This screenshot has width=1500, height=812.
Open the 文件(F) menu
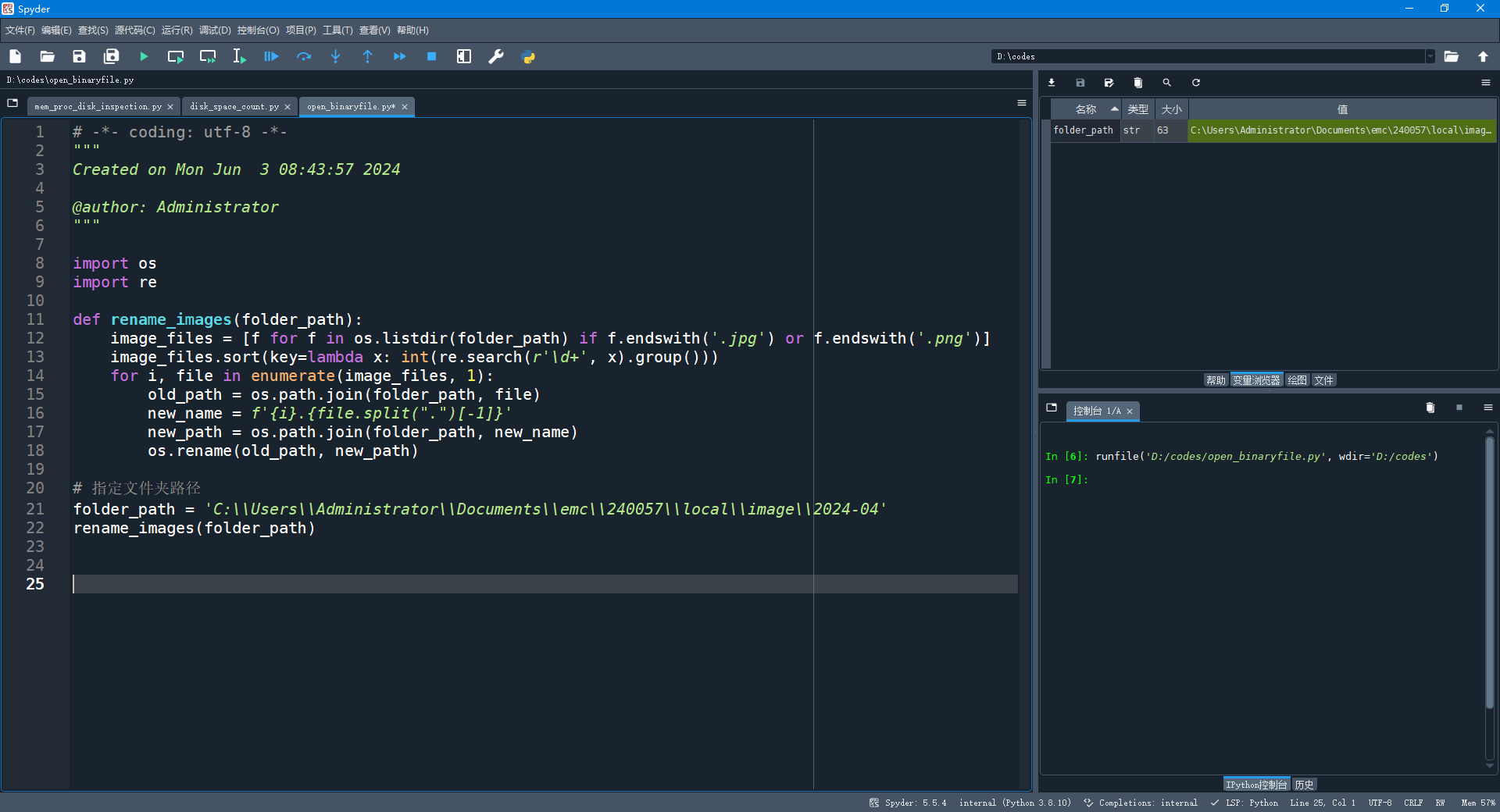pyautogui.click(x=20, y=30)
